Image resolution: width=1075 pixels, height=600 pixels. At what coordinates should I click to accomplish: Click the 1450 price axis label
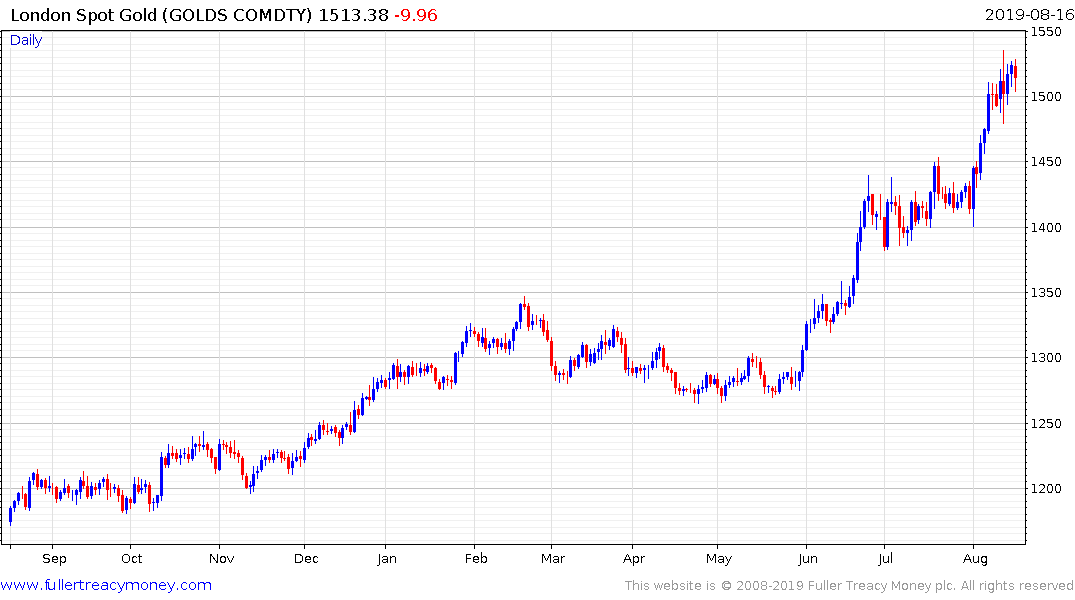tap(1046, 162)
